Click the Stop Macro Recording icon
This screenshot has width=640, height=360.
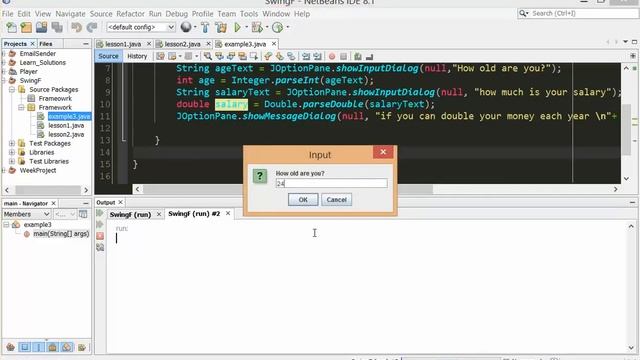tap(344, 56)
